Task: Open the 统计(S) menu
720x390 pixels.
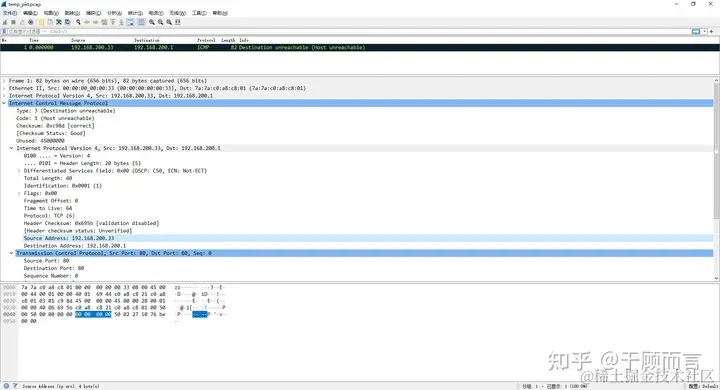Action: coord(135,13)
